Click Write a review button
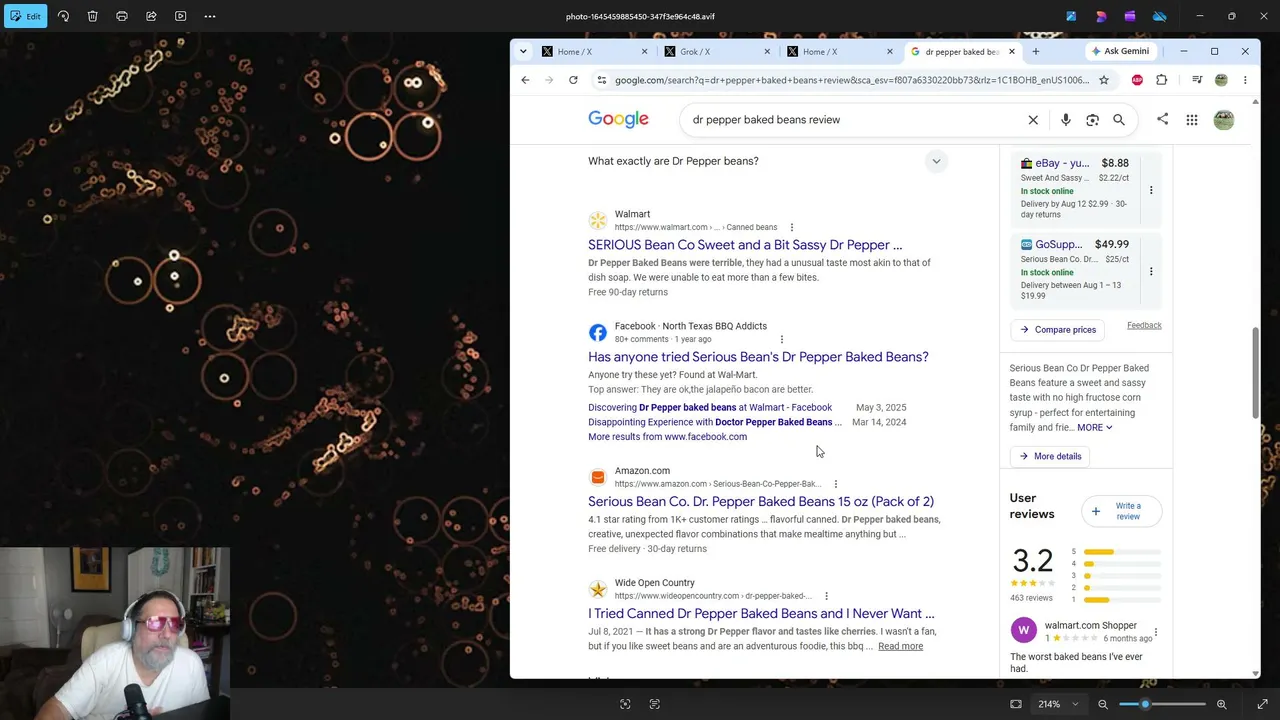The image size is (1280, 720). 1120,511
